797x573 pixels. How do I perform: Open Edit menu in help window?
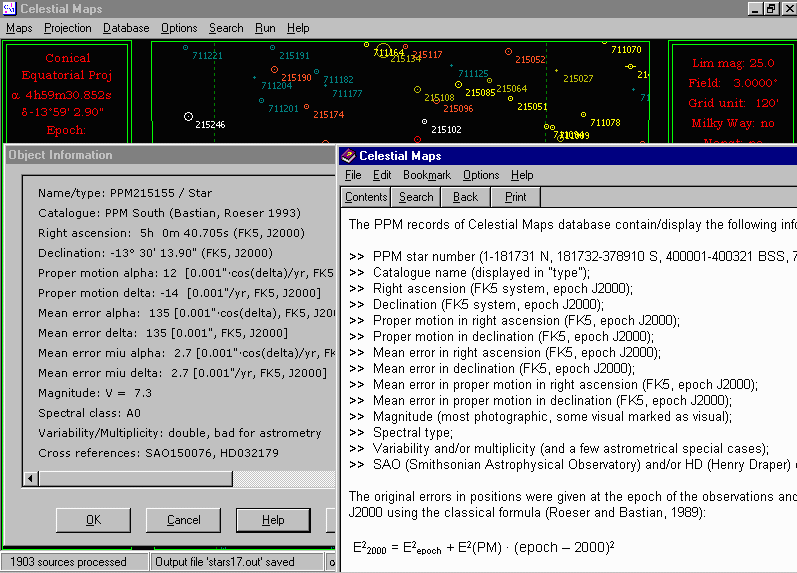click(382, 175)
